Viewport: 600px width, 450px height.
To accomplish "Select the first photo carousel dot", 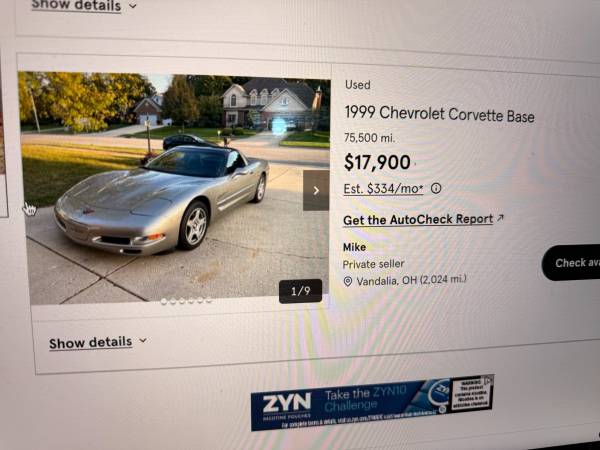I will click(164, 302).
